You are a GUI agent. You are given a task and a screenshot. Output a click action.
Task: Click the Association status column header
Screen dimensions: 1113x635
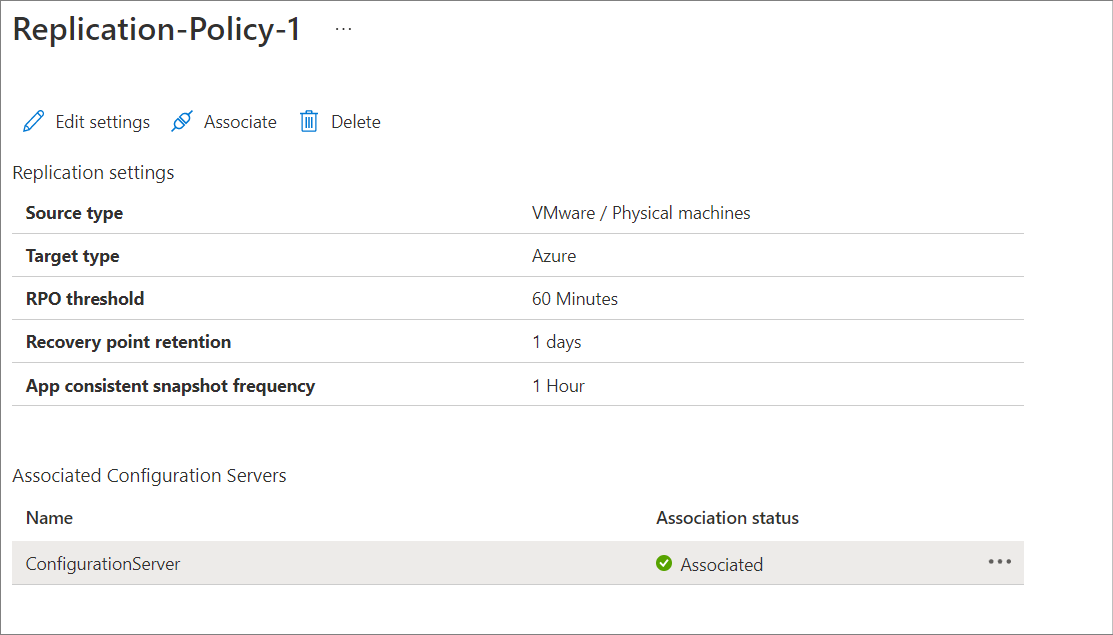(x=727, y=517)
